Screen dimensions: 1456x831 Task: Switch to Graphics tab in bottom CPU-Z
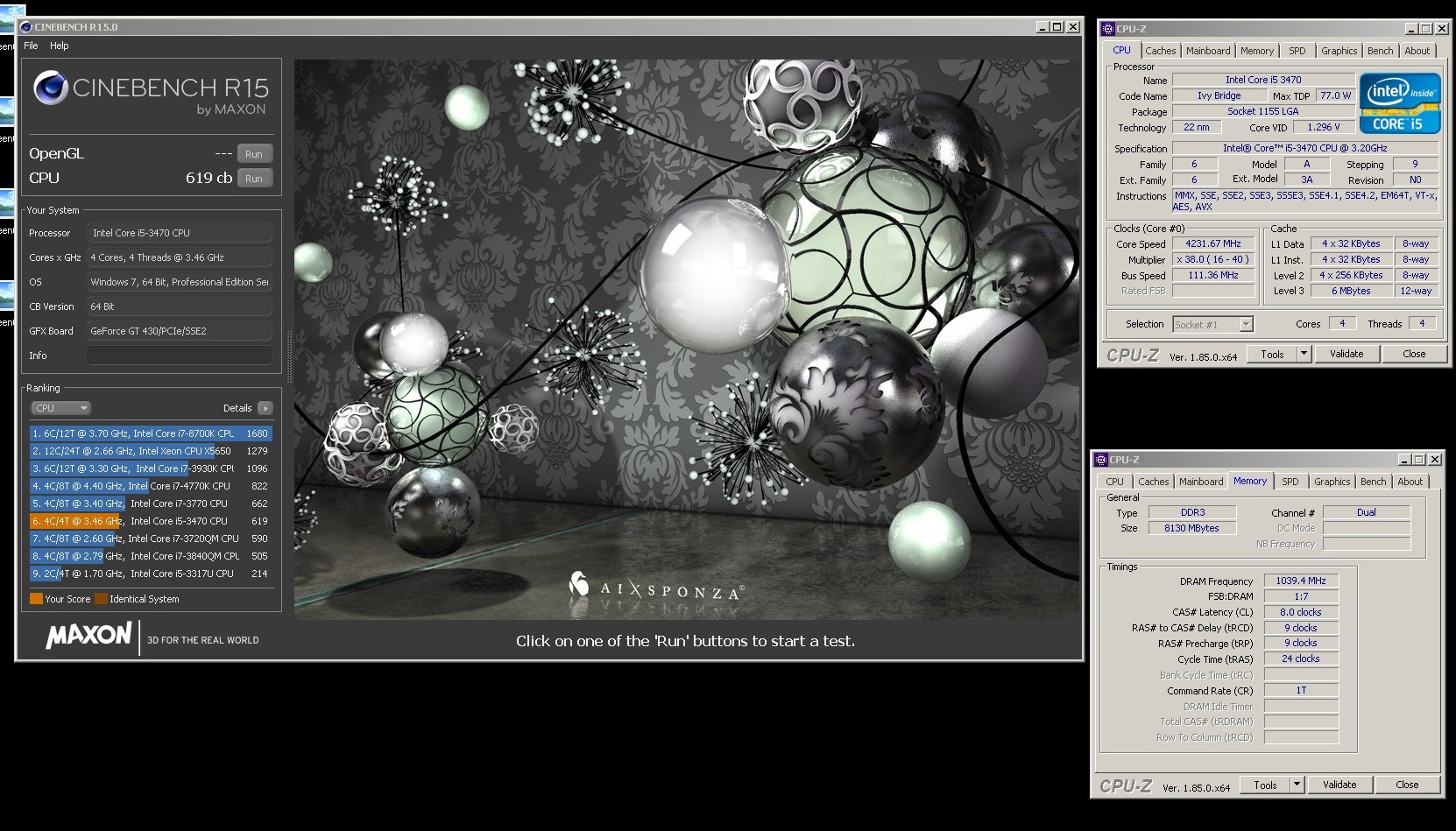[x=1332, y=482]
